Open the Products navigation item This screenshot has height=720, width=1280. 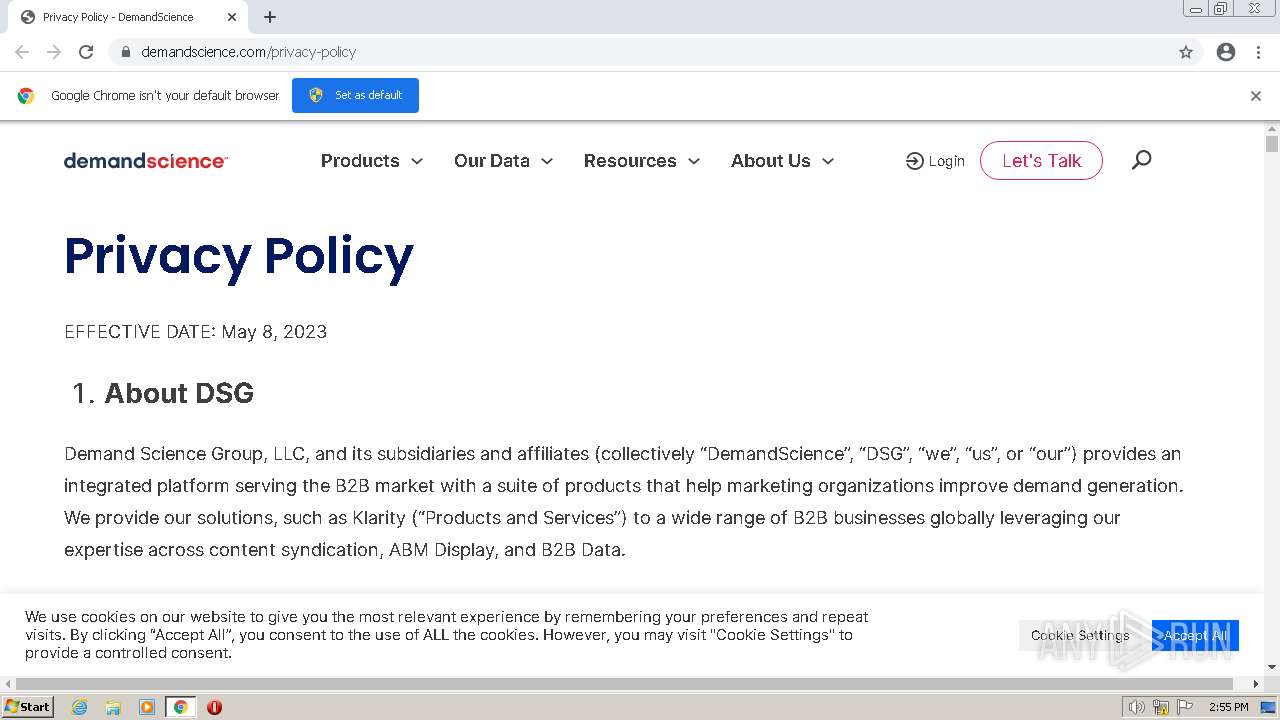click(x=360, y=161)
